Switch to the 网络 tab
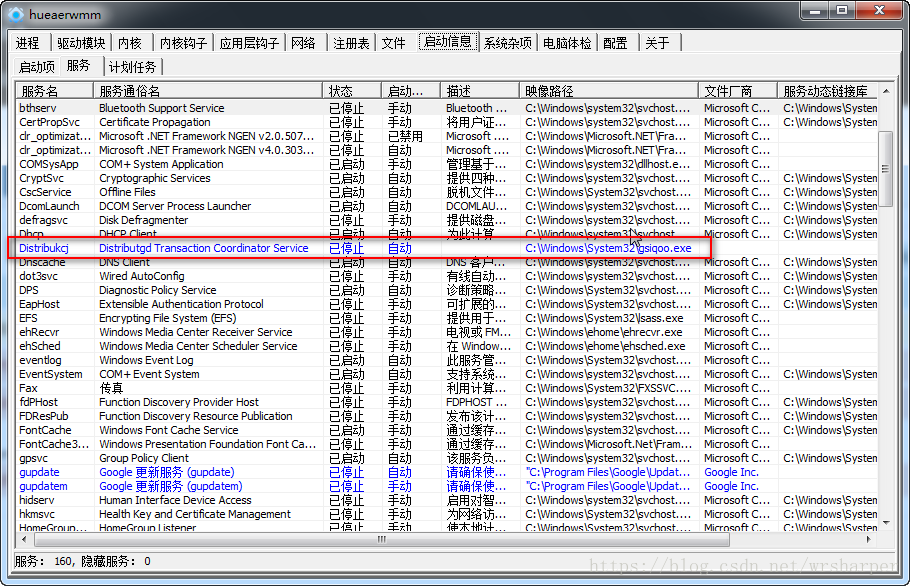Viewport: 910px width, 586px height. [304, 43]
